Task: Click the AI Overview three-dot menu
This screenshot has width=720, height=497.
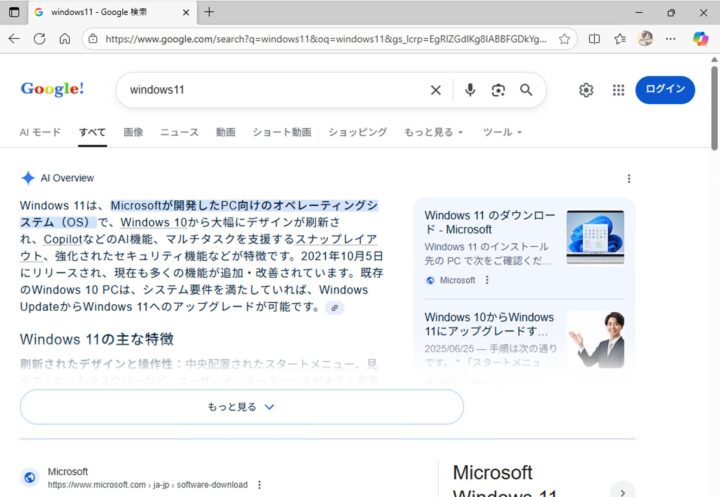Action: [x=629, y=179]
